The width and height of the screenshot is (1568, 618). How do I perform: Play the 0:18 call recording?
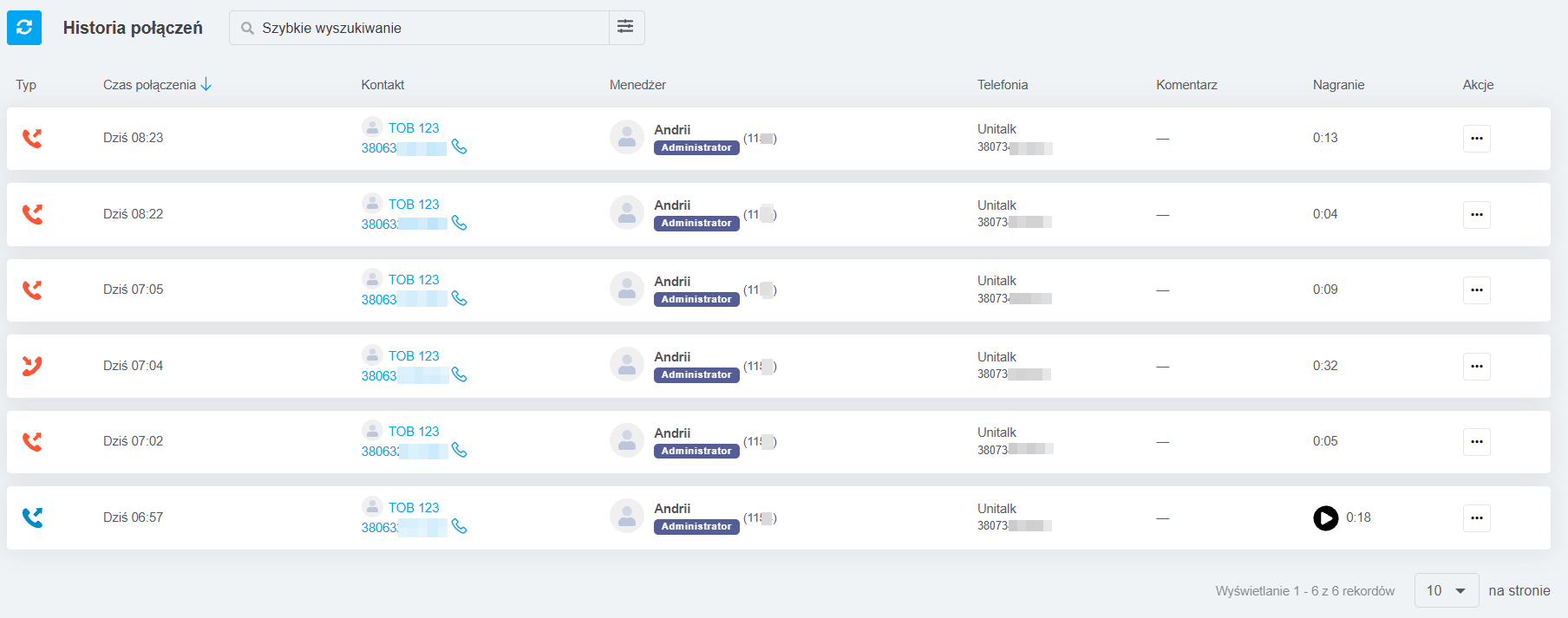point(1325,517)
